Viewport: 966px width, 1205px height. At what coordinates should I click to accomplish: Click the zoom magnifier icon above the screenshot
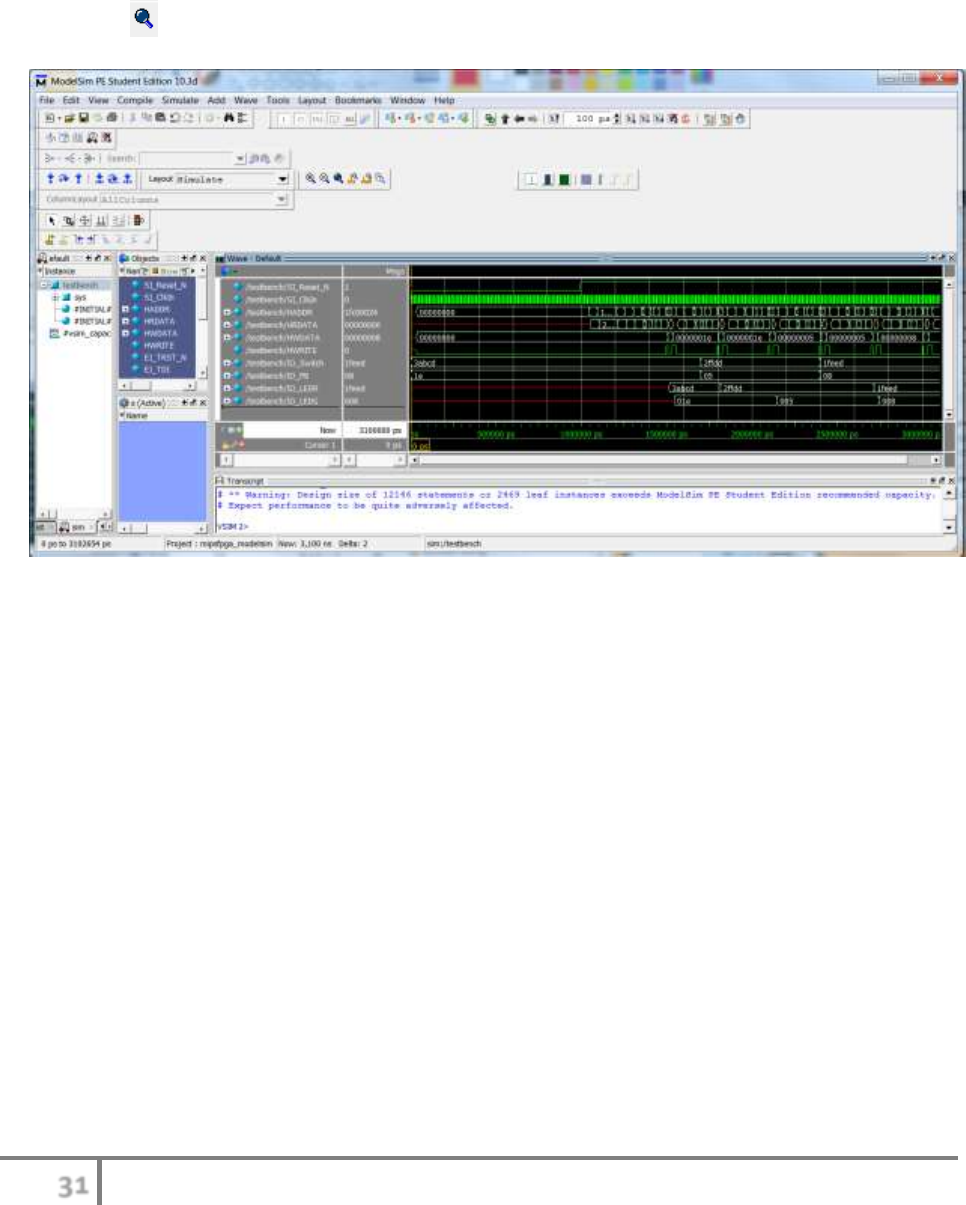point(143,18)
